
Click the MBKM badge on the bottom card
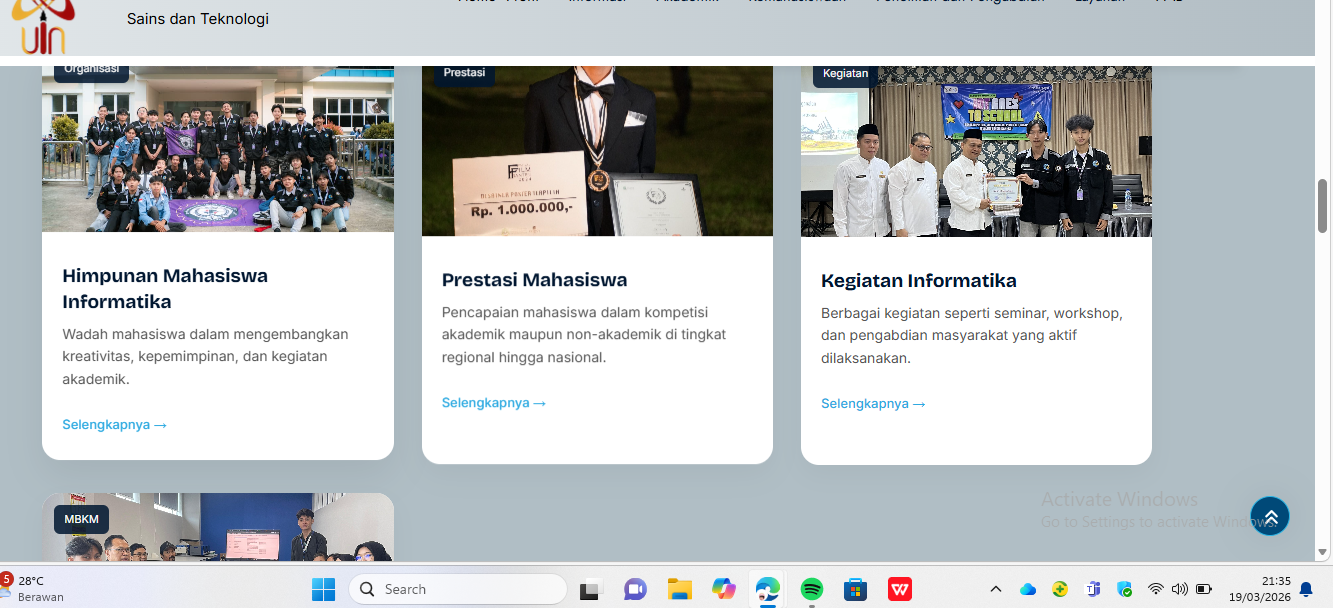coord(81,519)
